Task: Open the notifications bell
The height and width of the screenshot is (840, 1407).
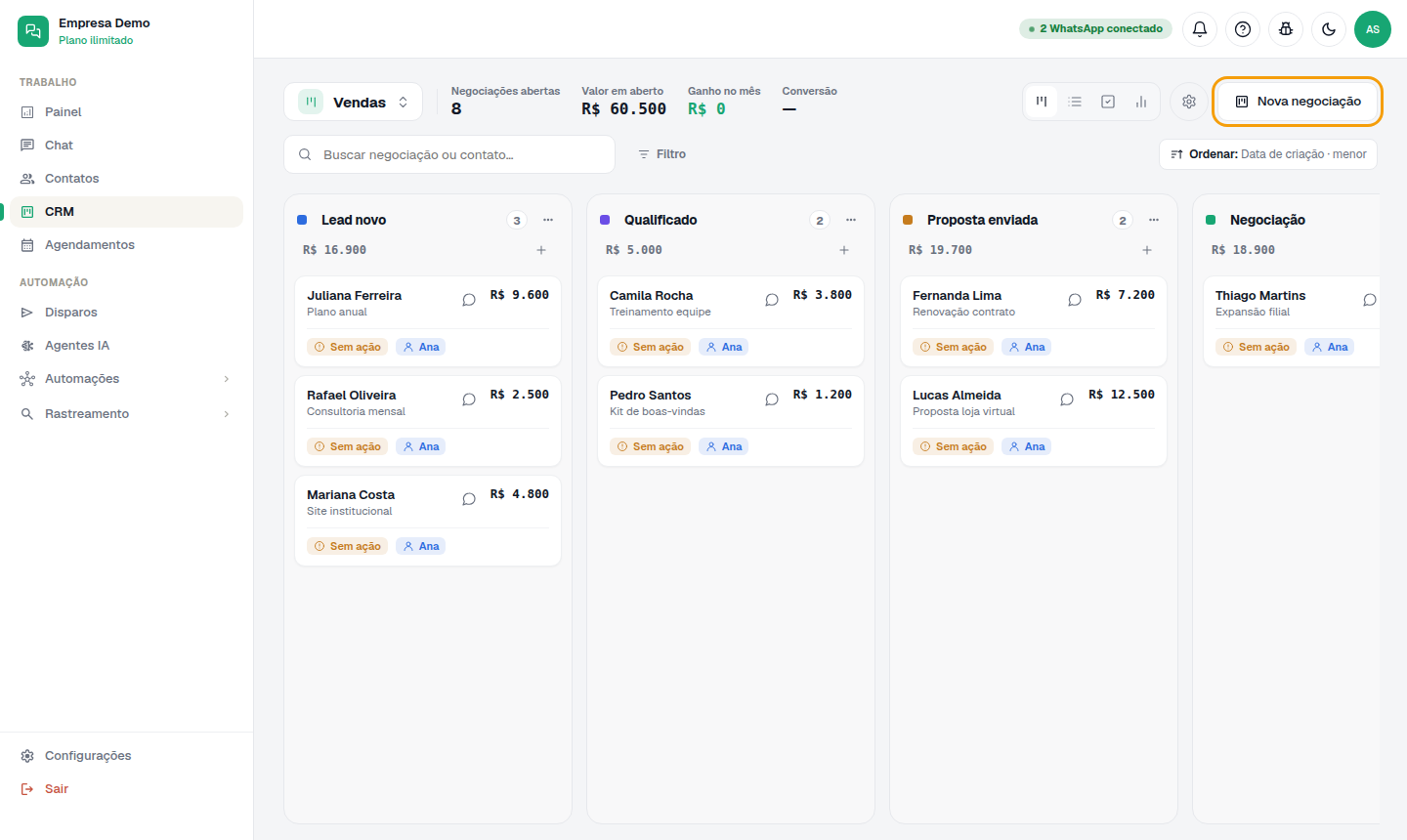Action: tap(1200, 29)
